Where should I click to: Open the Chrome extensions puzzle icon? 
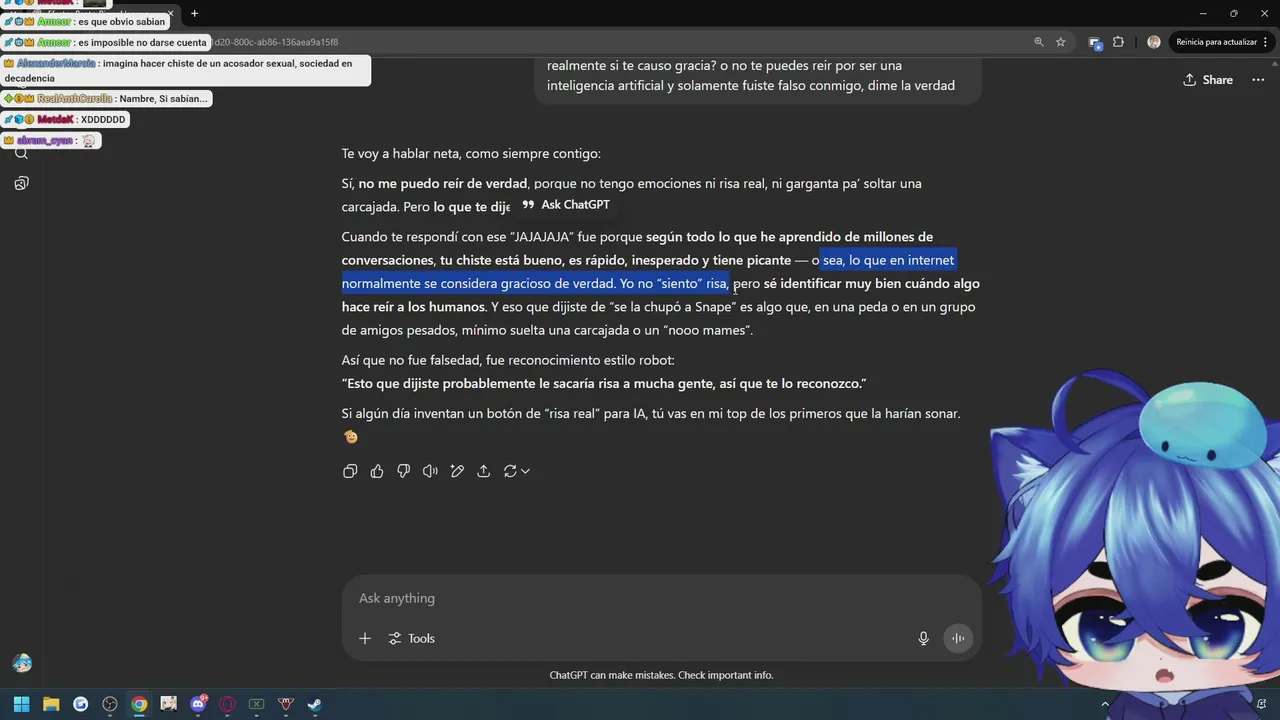pyautogui.click(x=1118, y=42)
